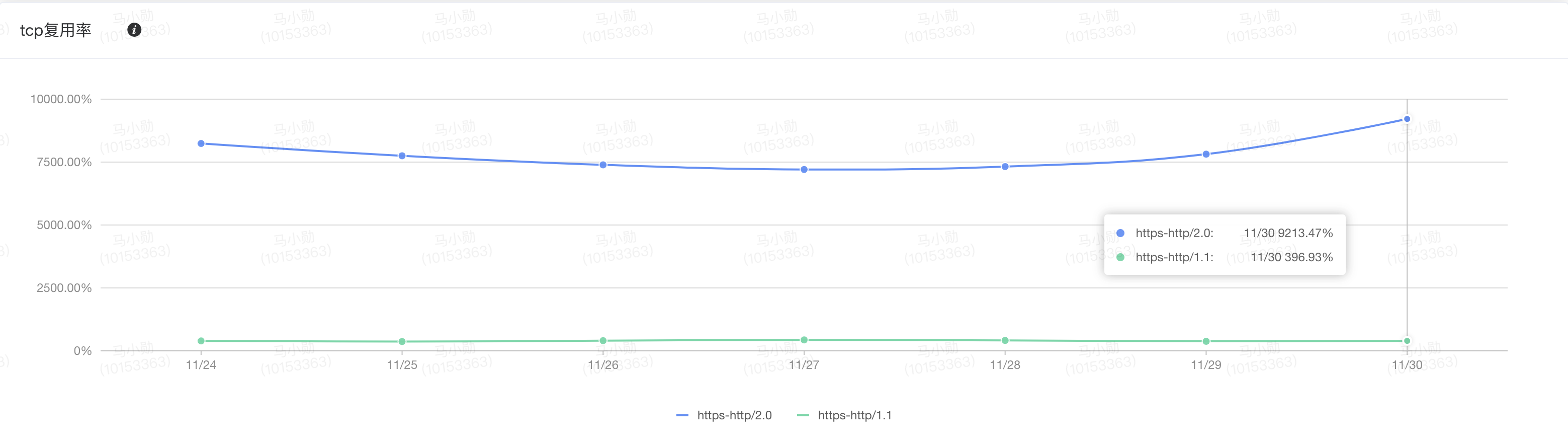Click the blue data point for 11/29
The height and width of the screenshot is (447, 1568).
(1206, 155)
